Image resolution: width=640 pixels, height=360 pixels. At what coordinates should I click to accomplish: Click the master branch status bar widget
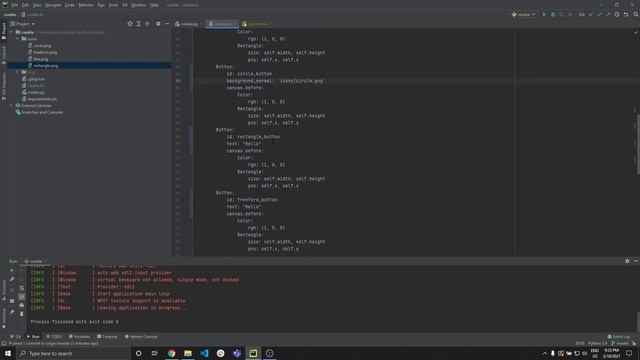[621, 343]
